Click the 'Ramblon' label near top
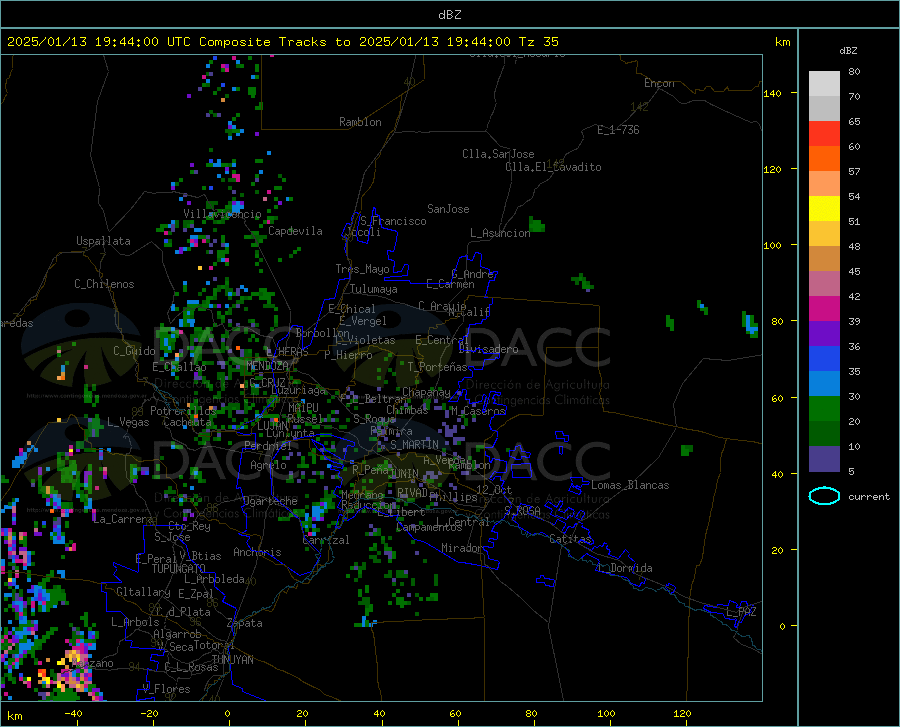Screen dimensions: 900x727 pos(360,122)
